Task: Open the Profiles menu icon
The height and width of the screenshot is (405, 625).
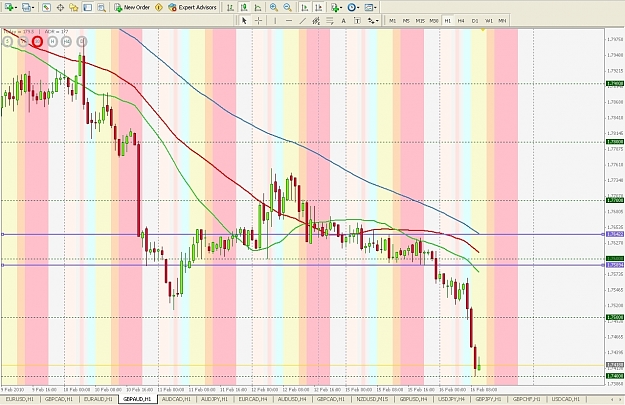Action: 26,7
